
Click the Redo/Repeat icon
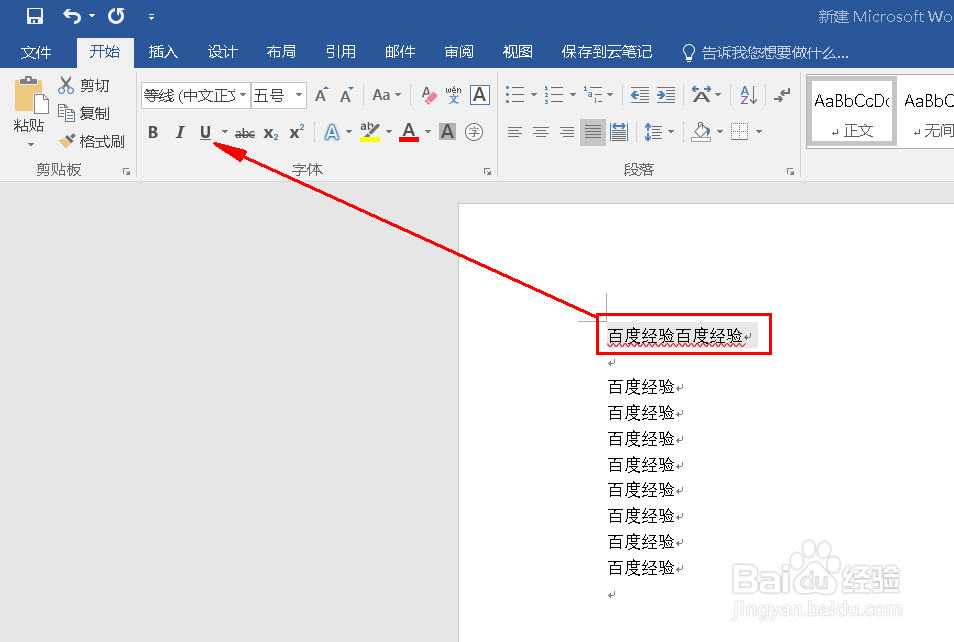(x=116, y=16)
